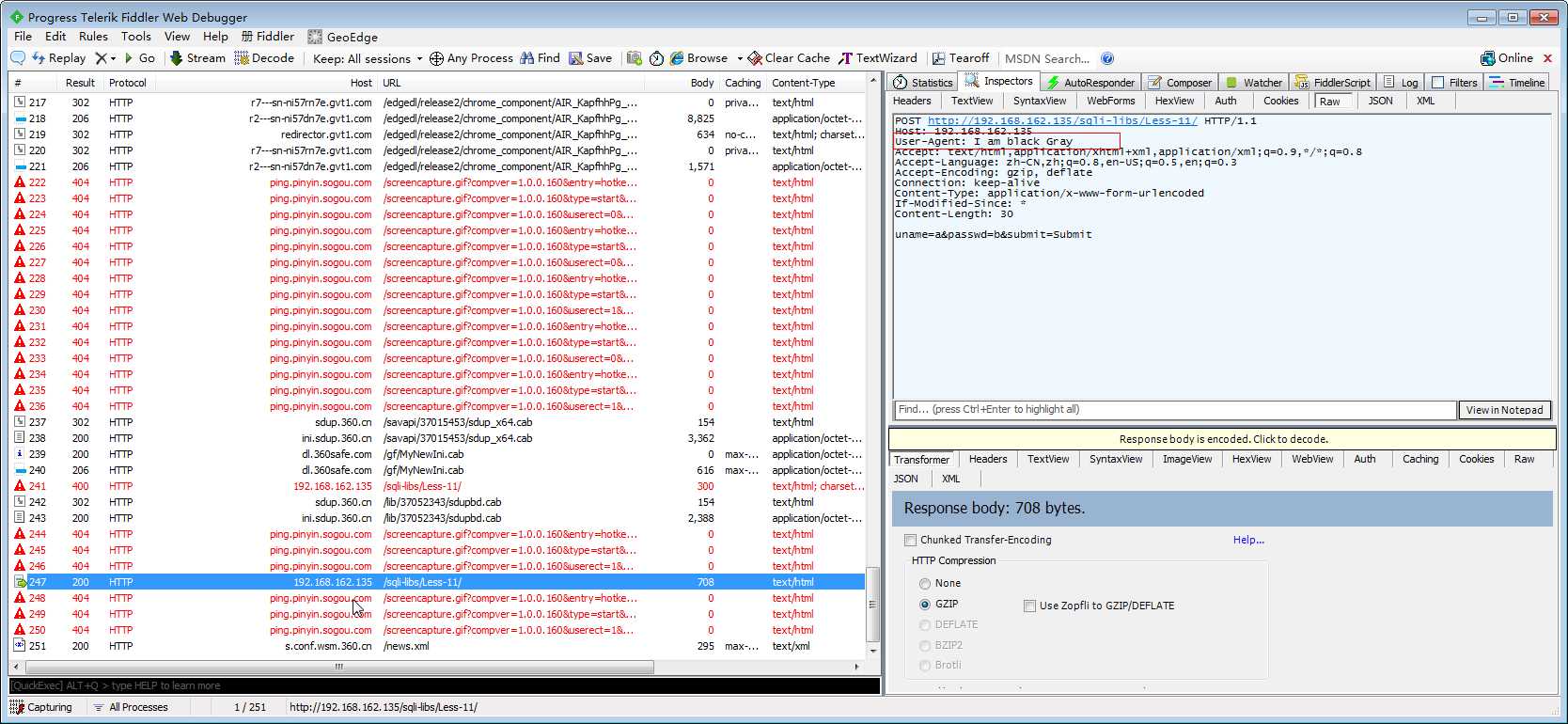The width and height of the screenshot is (1568, 724).
Task: Select the GZIP compression radio button
Action: tap(925, 605)
